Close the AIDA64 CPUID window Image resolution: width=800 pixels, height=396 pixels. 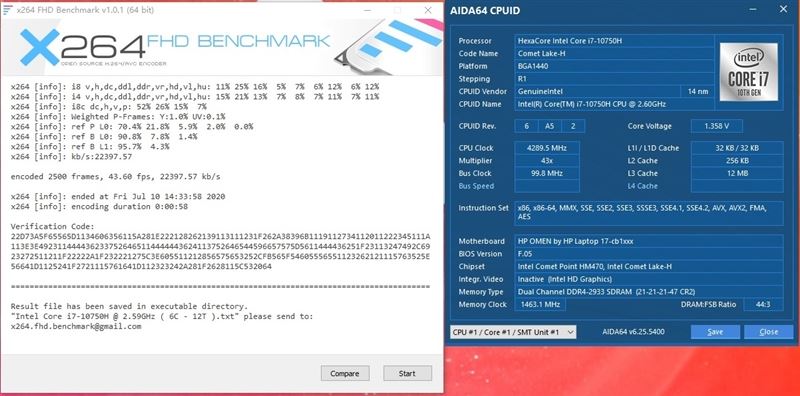tap(783, 9)
